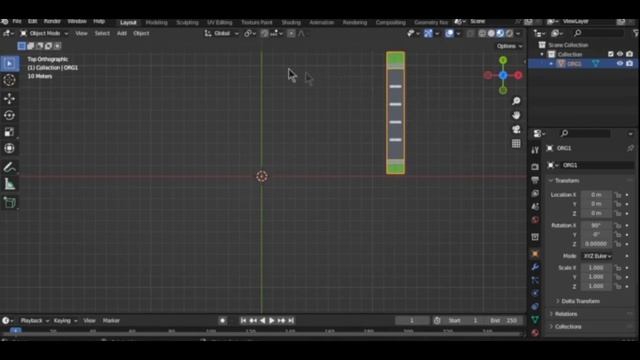
Task: Open the viewport Add menu
Action: pyautogui.click(x=122, y=33)
